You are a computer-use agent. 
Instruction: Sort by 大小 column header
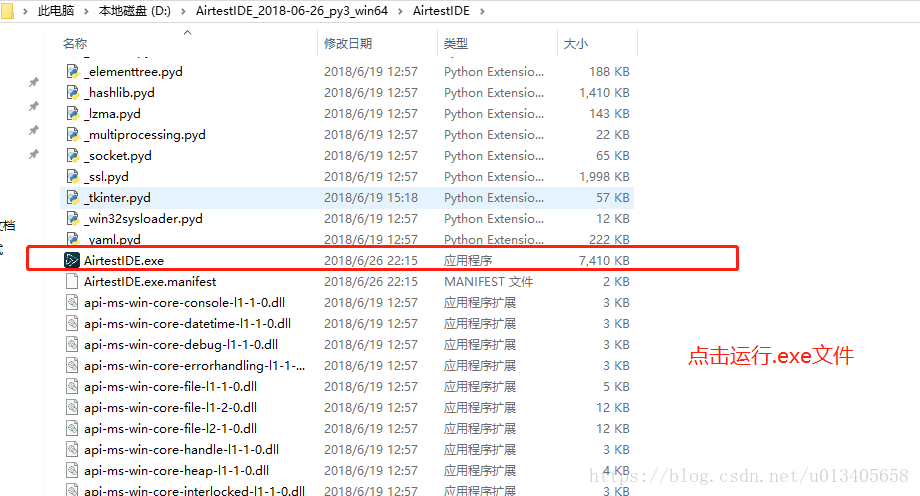click(576, 43)
